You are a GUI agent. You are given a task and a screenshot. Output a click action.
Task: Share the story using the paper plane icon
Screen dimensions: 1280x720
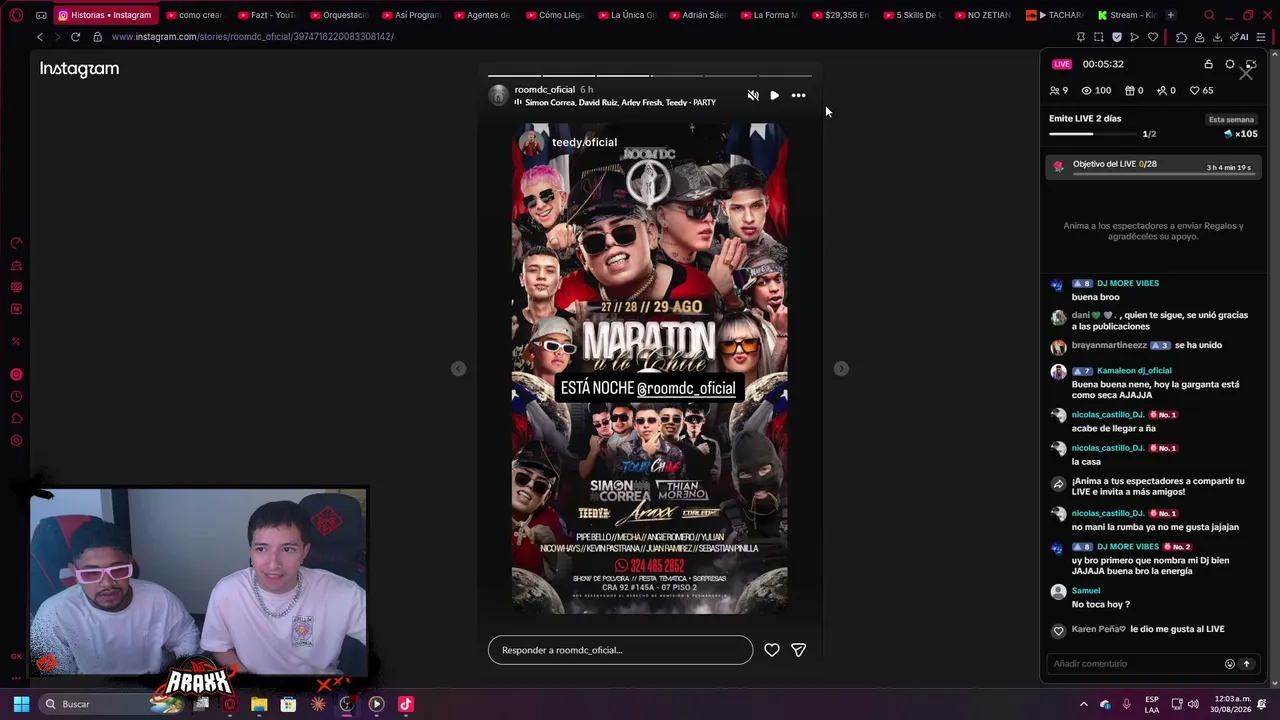[x=798, y=650]
